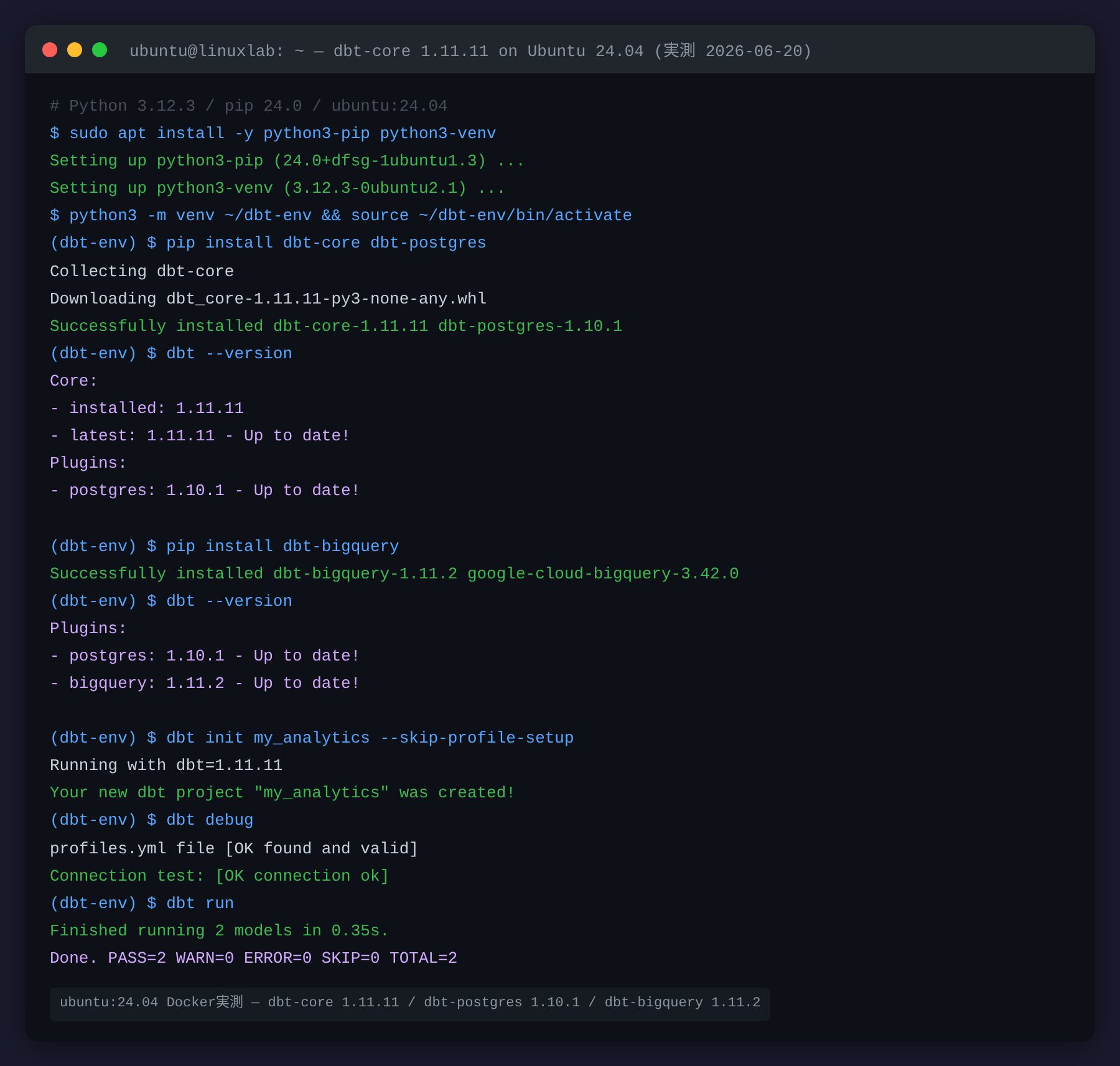Click the 'pip install dbt-core dbt-postgres' command
Viewport: 1120px width, 1066px height.
pyautogui.click(x=268, y=243)
